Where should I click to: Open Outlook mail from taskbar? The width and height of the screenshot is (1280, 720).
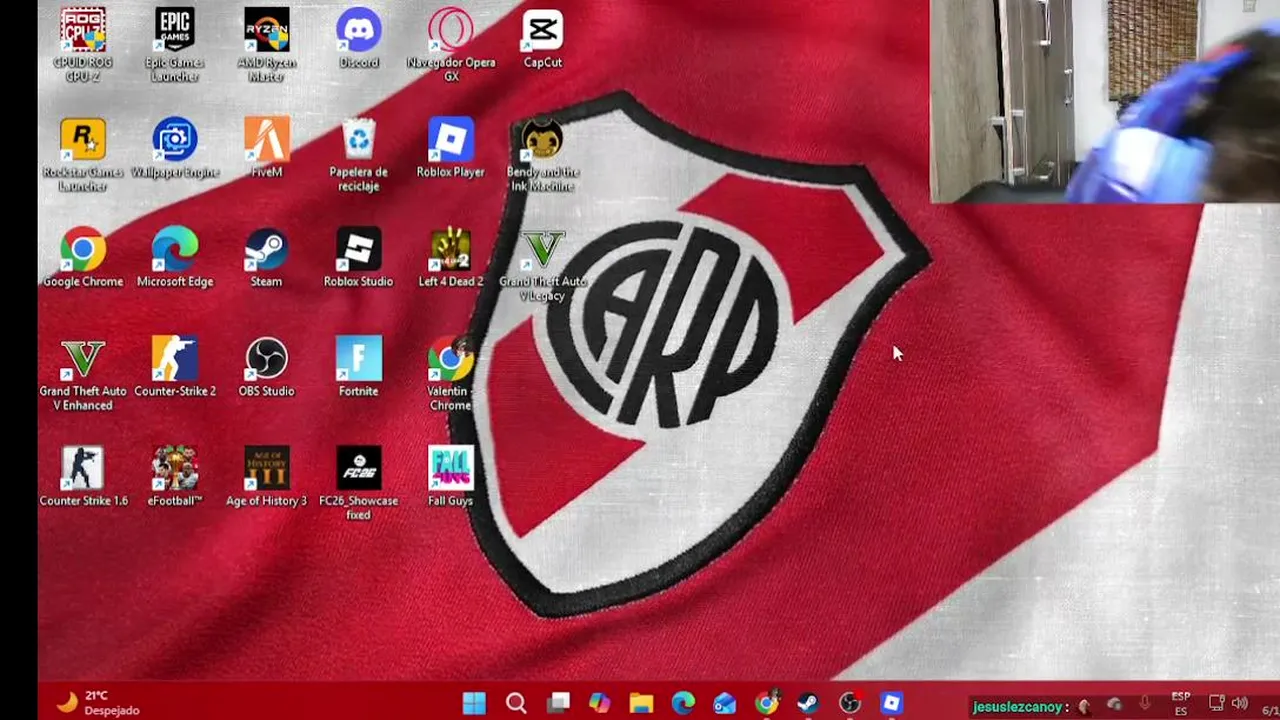(x=725, y=703)
